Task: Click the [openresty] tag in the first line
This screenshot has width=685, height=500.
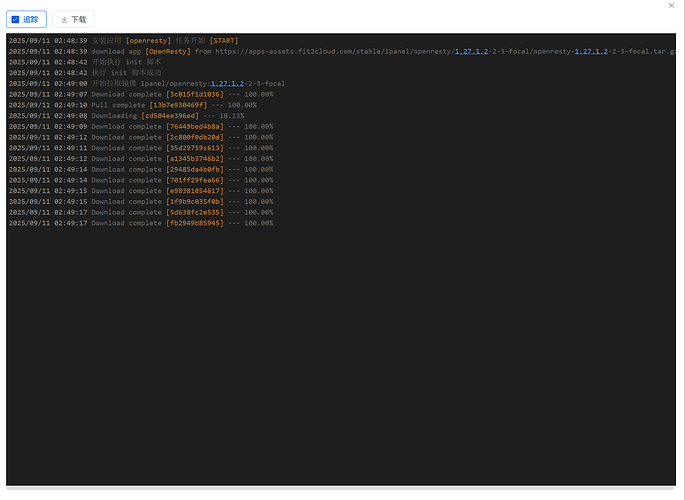Action: 149,41
